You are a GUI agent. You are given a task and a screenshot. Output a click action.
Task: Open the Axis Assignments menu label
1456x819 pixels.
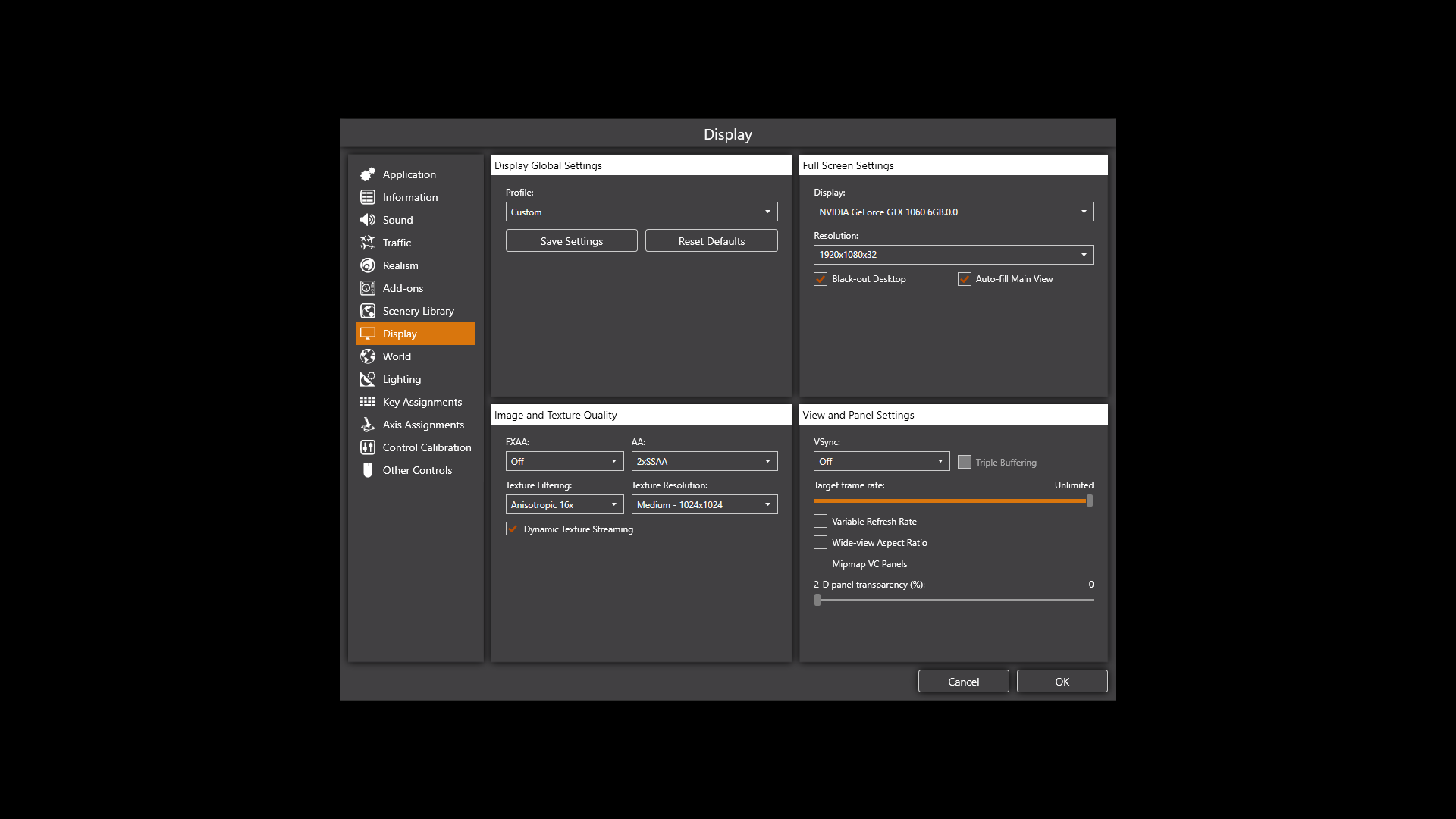tap(423, 425)
